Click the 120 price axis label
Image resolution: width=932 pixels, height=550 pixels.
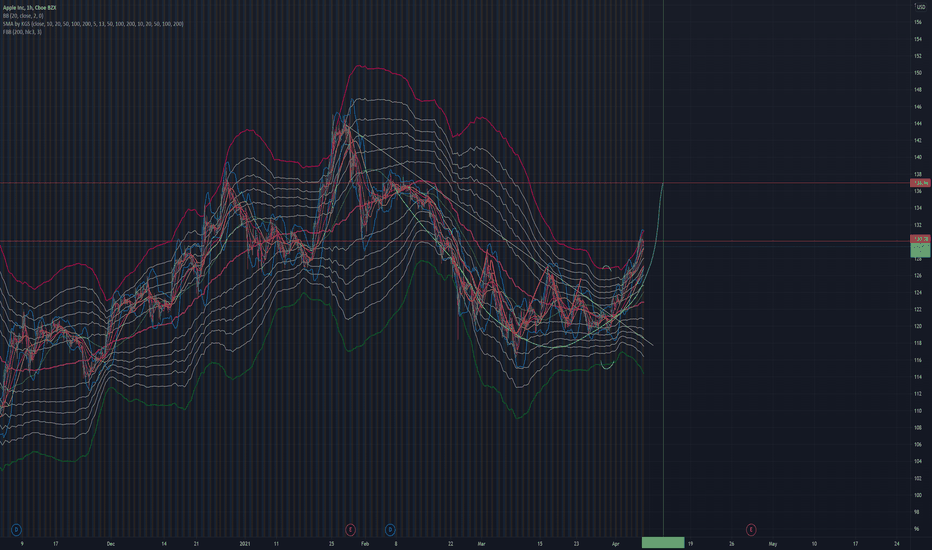click(x=918, y=326)
